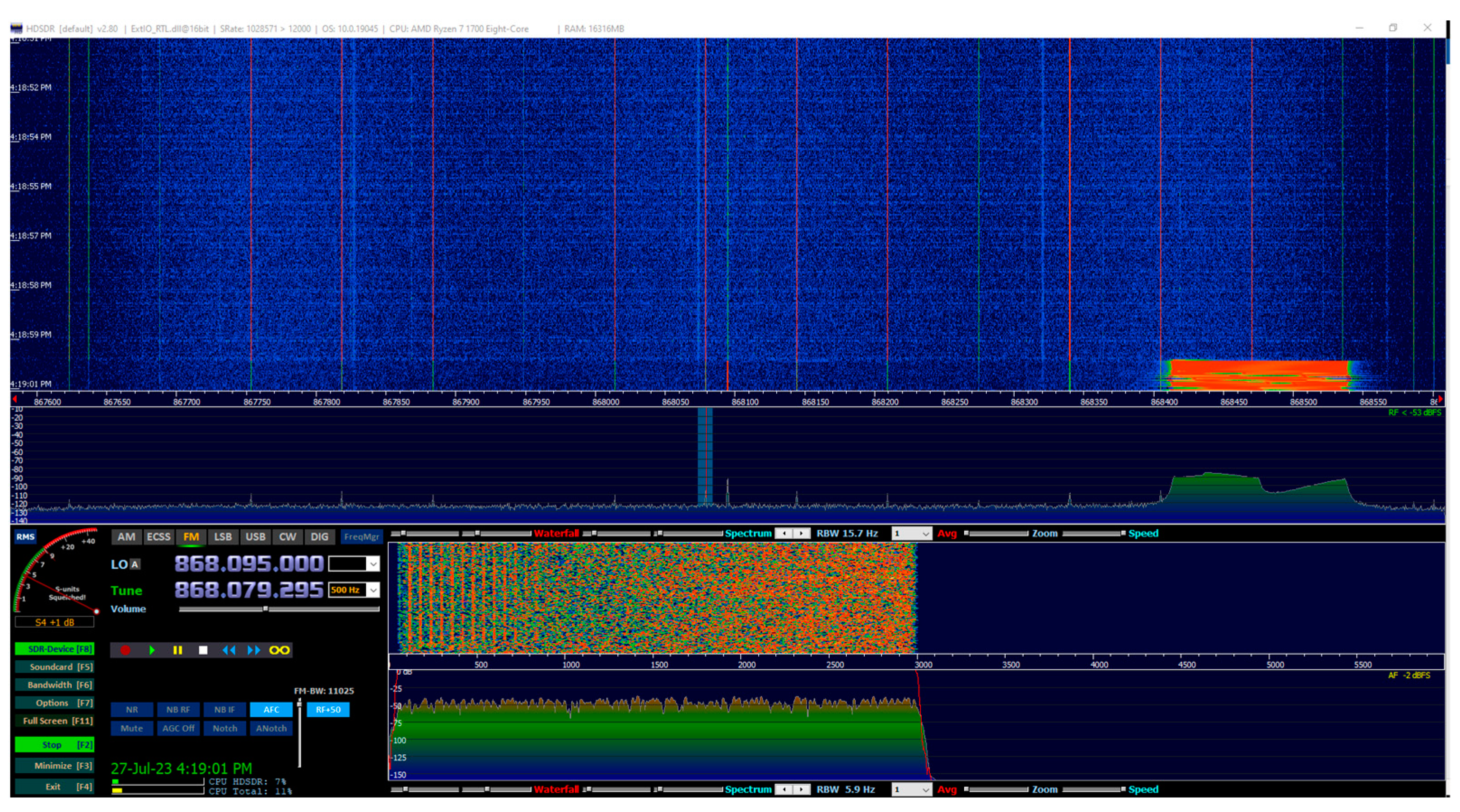Image resolution: width=1460 pixels, height=812 pixels.
Task: Enable loop playback via the infinity icon
Action: click(280, 650)
